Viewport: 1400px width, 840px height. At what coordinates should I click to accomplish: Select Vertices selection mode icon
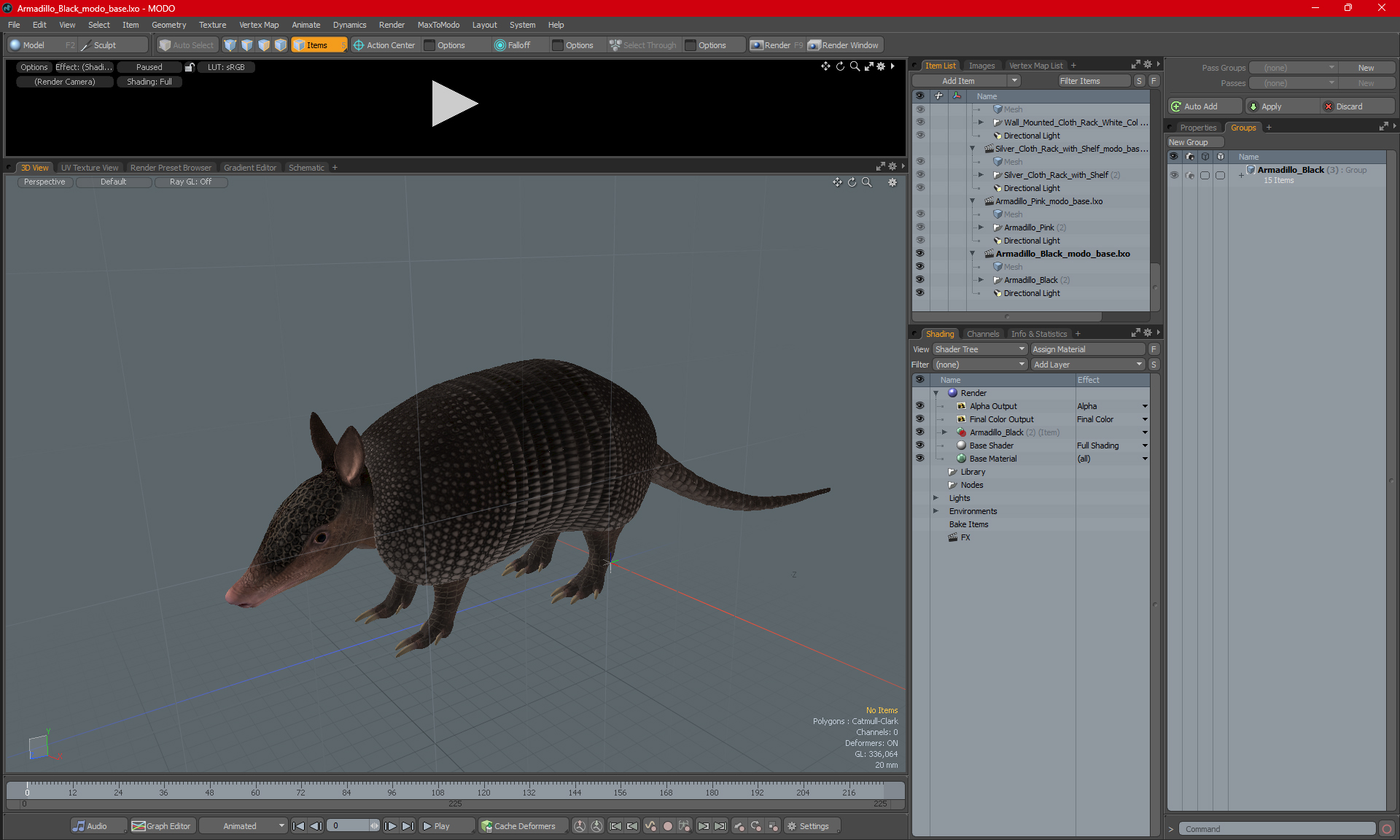[x=230, y=45]
